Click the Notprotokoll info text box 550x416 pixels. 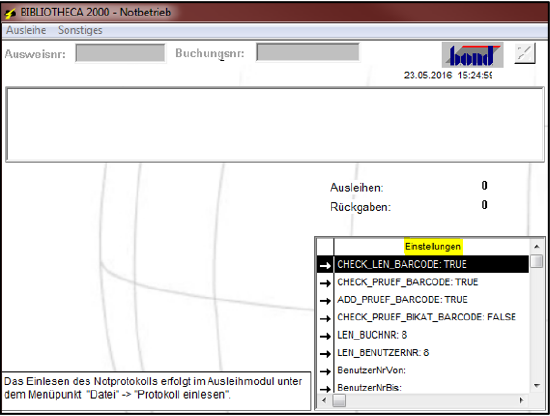(156, 391)
